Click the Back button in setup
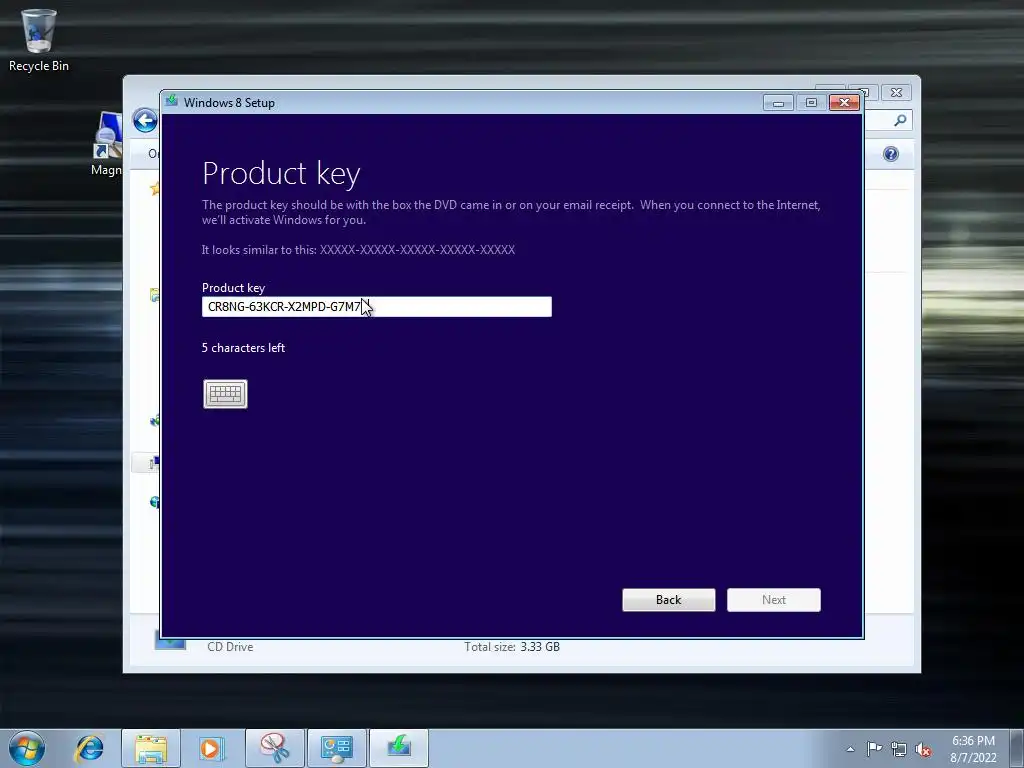The height and width of the screenshot is (768, 1024). point(669,600)
